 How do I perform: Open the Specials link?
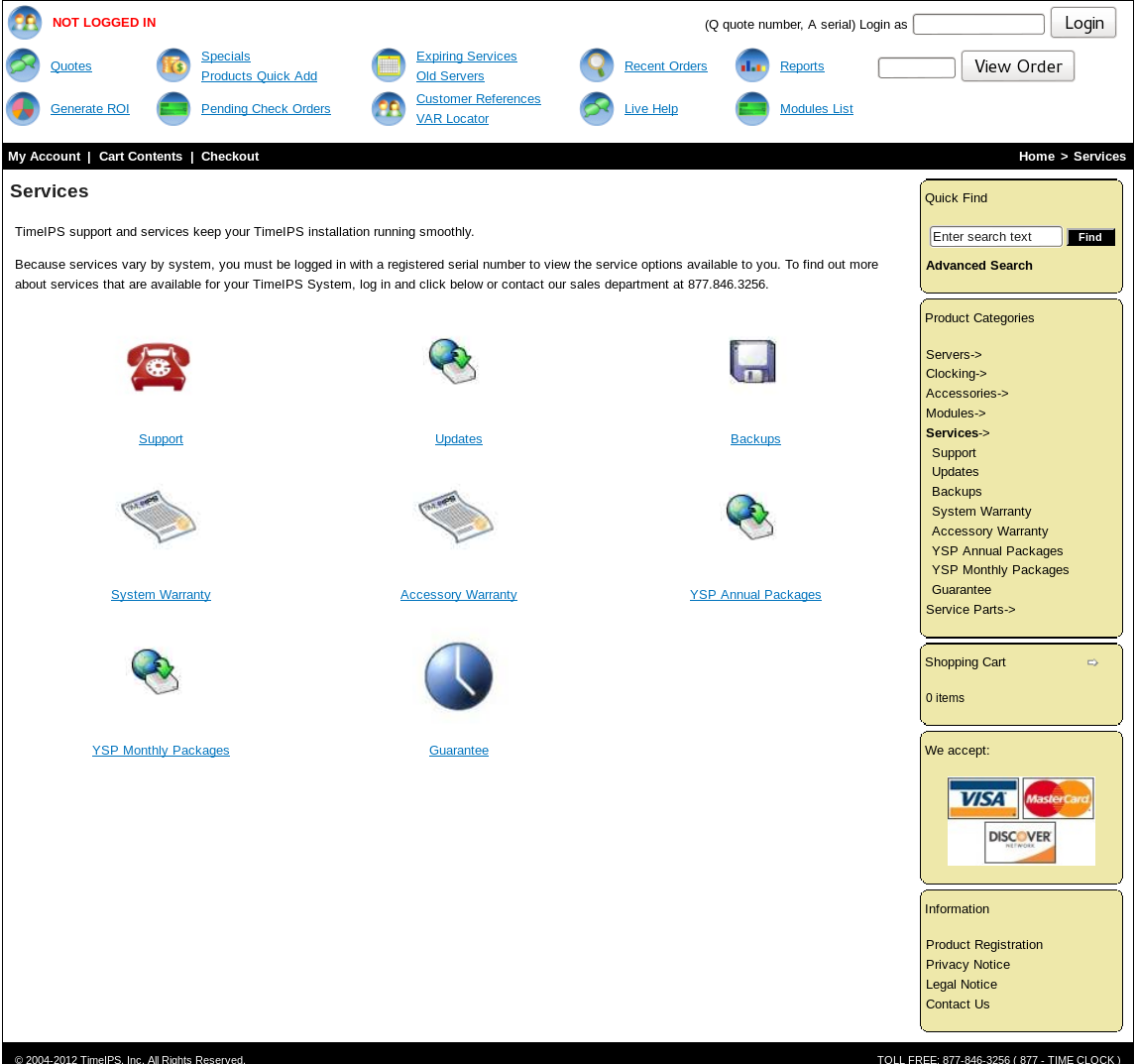point(225,57)
